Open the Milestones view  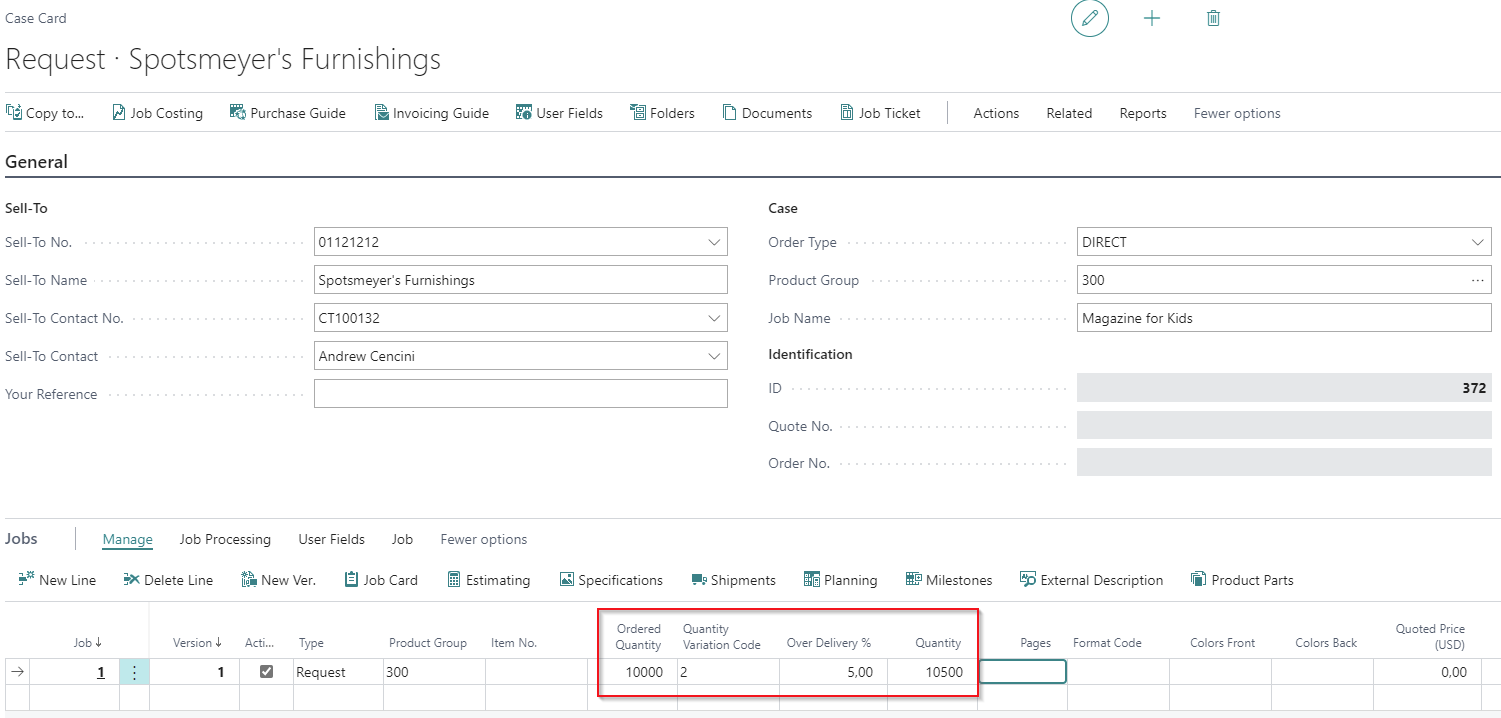pos(948,579)
